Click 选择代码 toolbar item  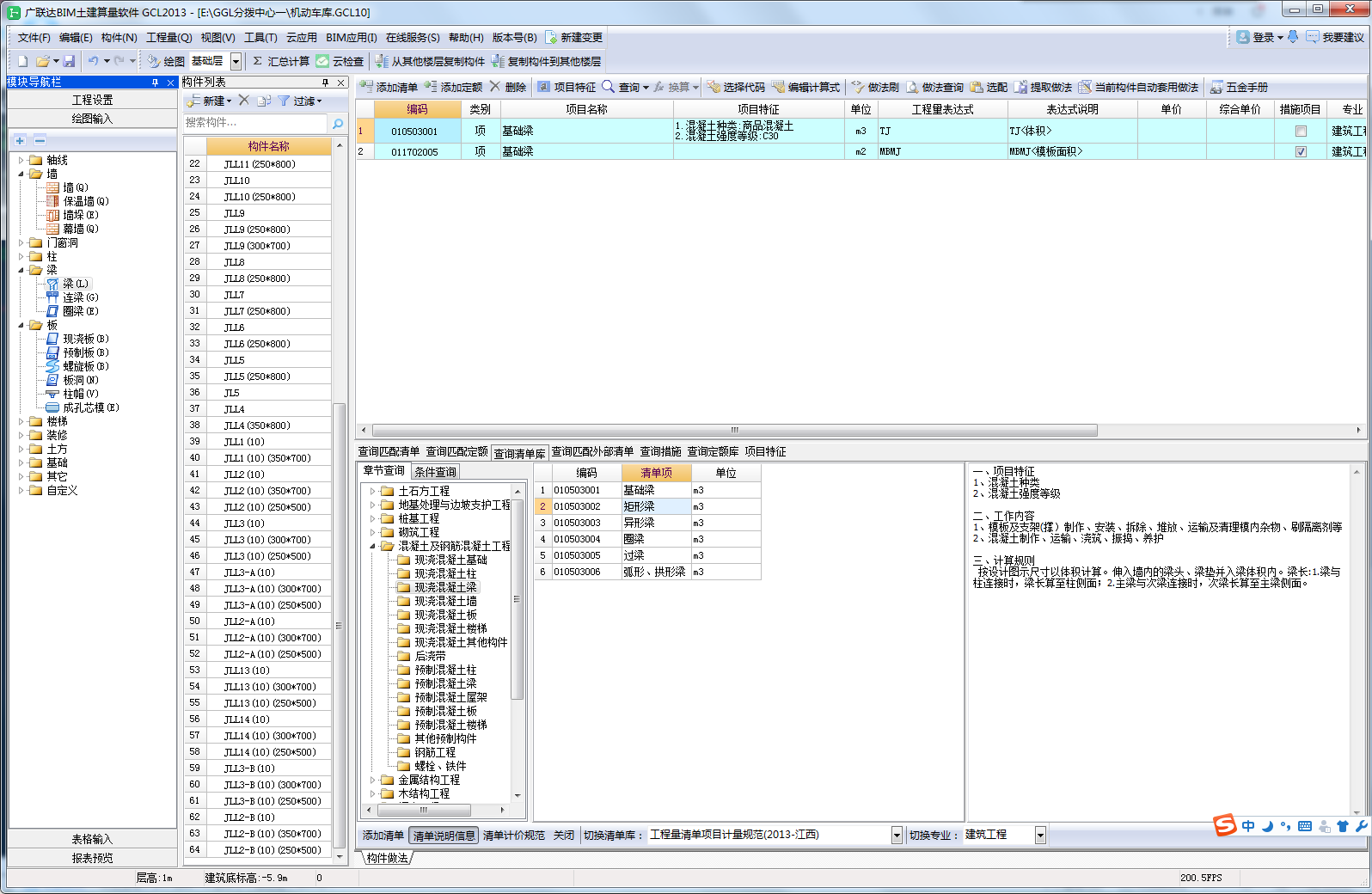(x=736, y=87)
